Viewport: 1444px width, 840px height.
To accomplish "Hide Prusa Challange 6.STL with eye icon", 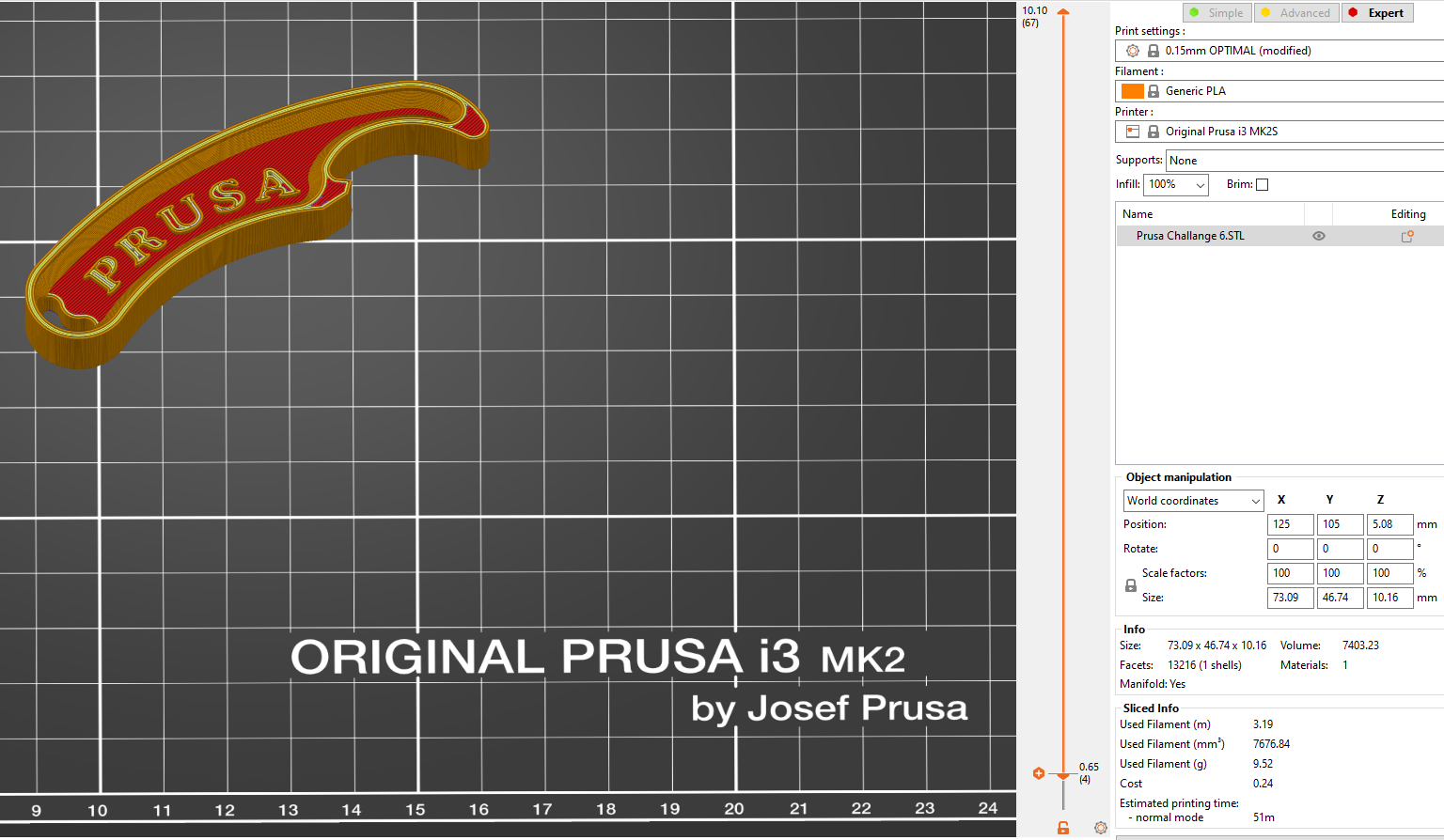I will (1319, 237).
